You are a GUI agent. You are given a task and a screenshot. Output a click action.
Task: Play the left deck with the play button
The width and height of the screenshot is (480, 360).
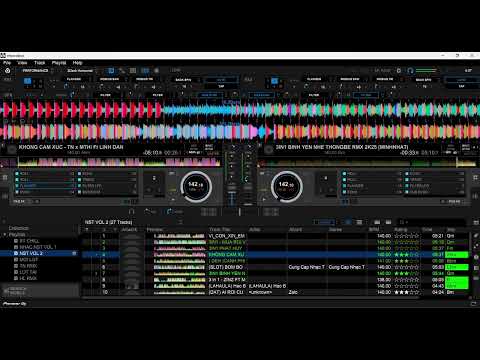173,199
